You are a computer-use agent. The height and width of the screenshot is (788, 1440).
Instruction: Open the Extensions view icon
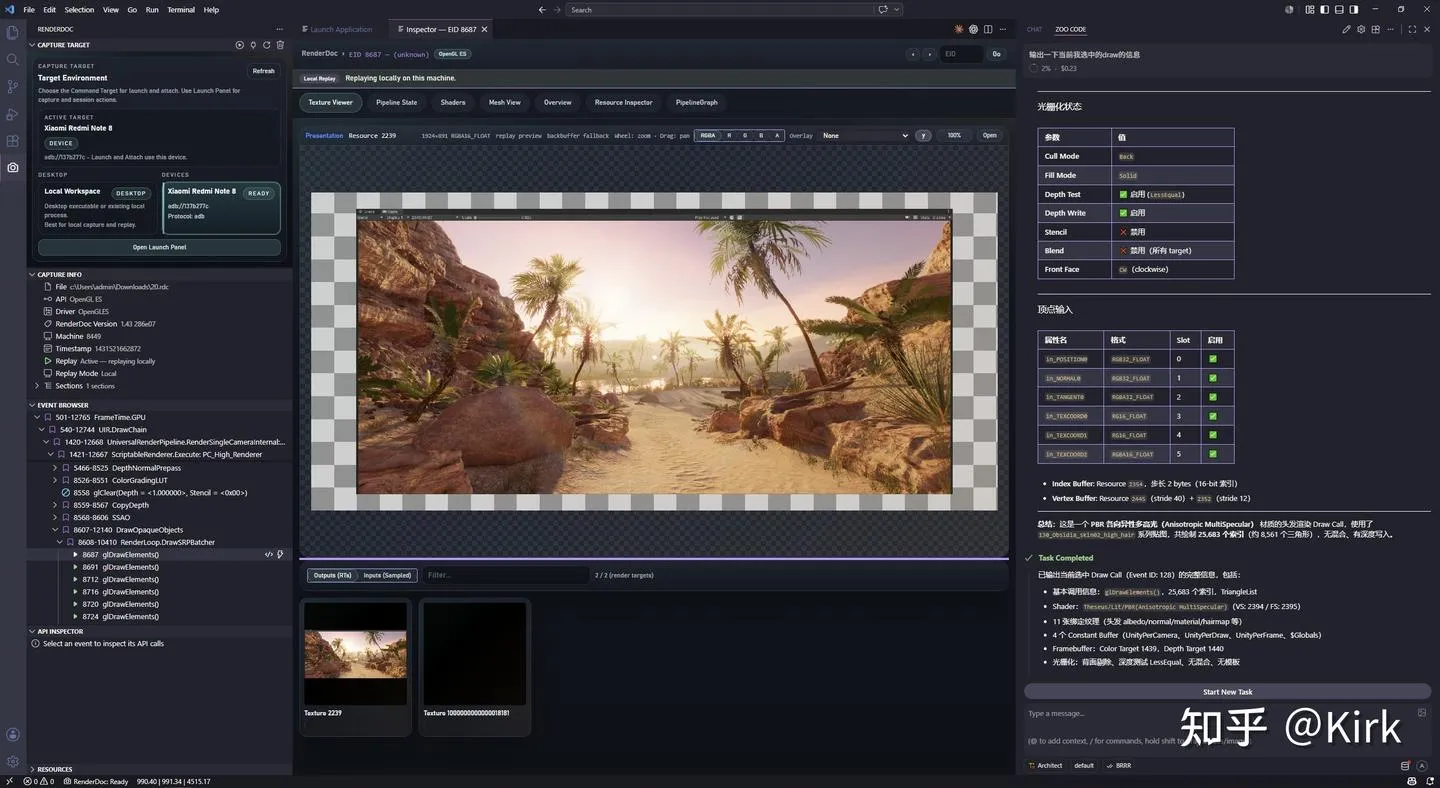(13, 141)
